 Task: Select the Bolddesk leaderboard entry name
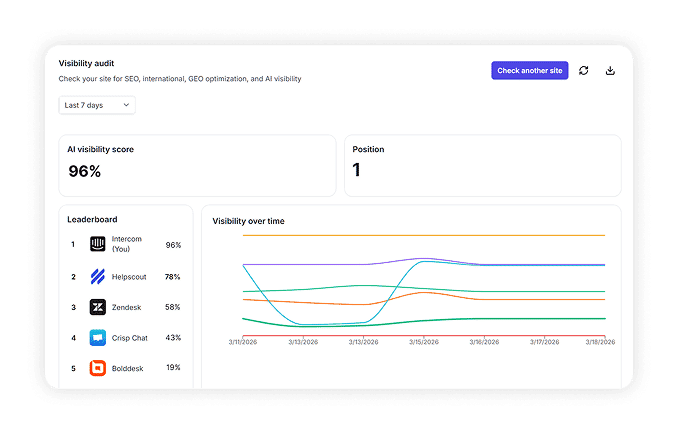(x=128, y=368)
